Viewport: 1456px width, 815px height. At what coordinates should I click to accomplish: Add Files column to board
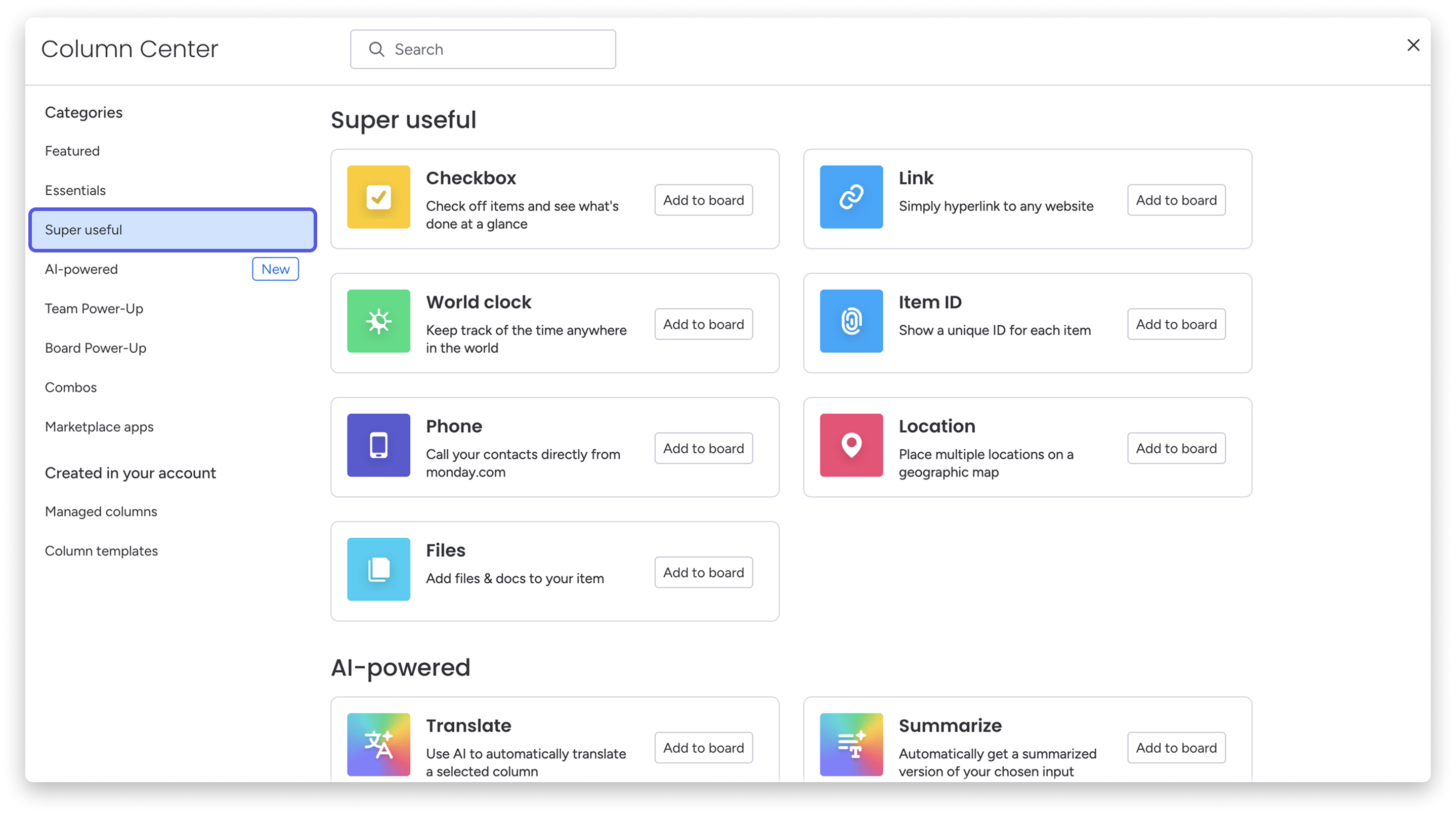(703, 573)
